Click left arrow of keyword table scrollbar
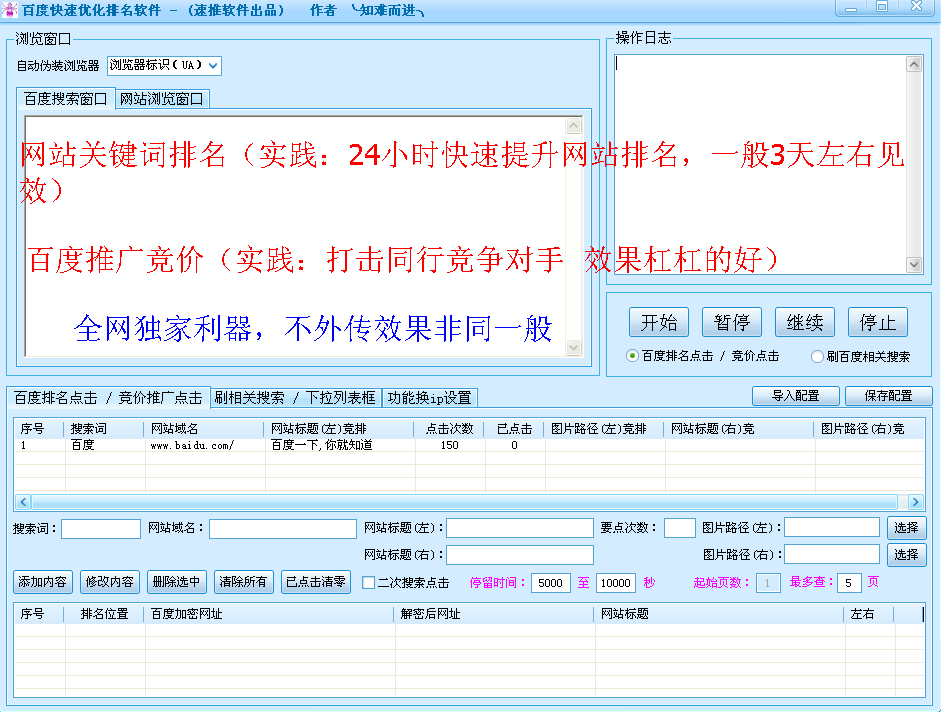The width and height of the screenshot is (941, 712). 23,502
